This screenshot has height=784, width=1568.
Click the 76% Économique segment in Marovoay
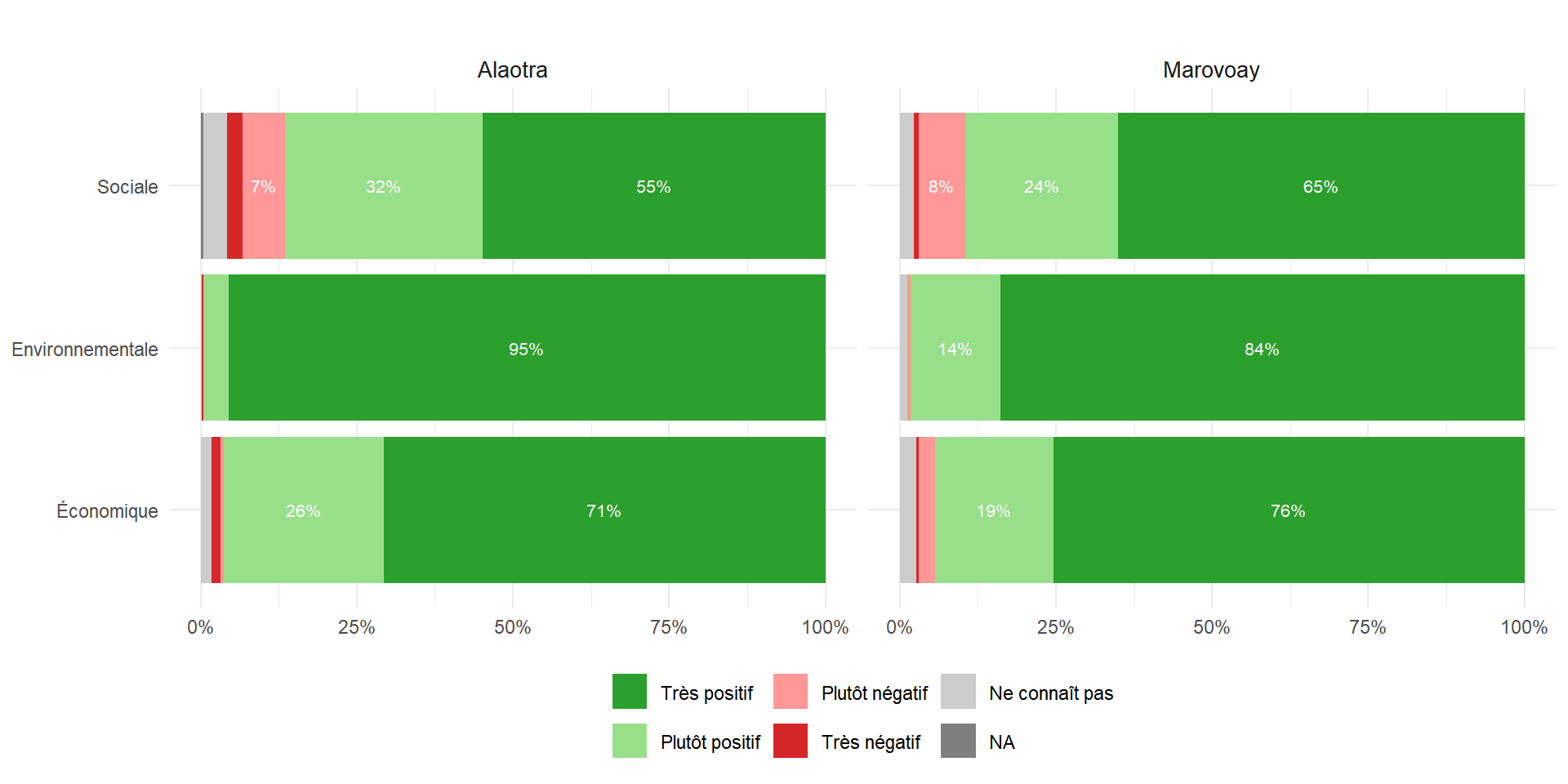point(1287,510)
